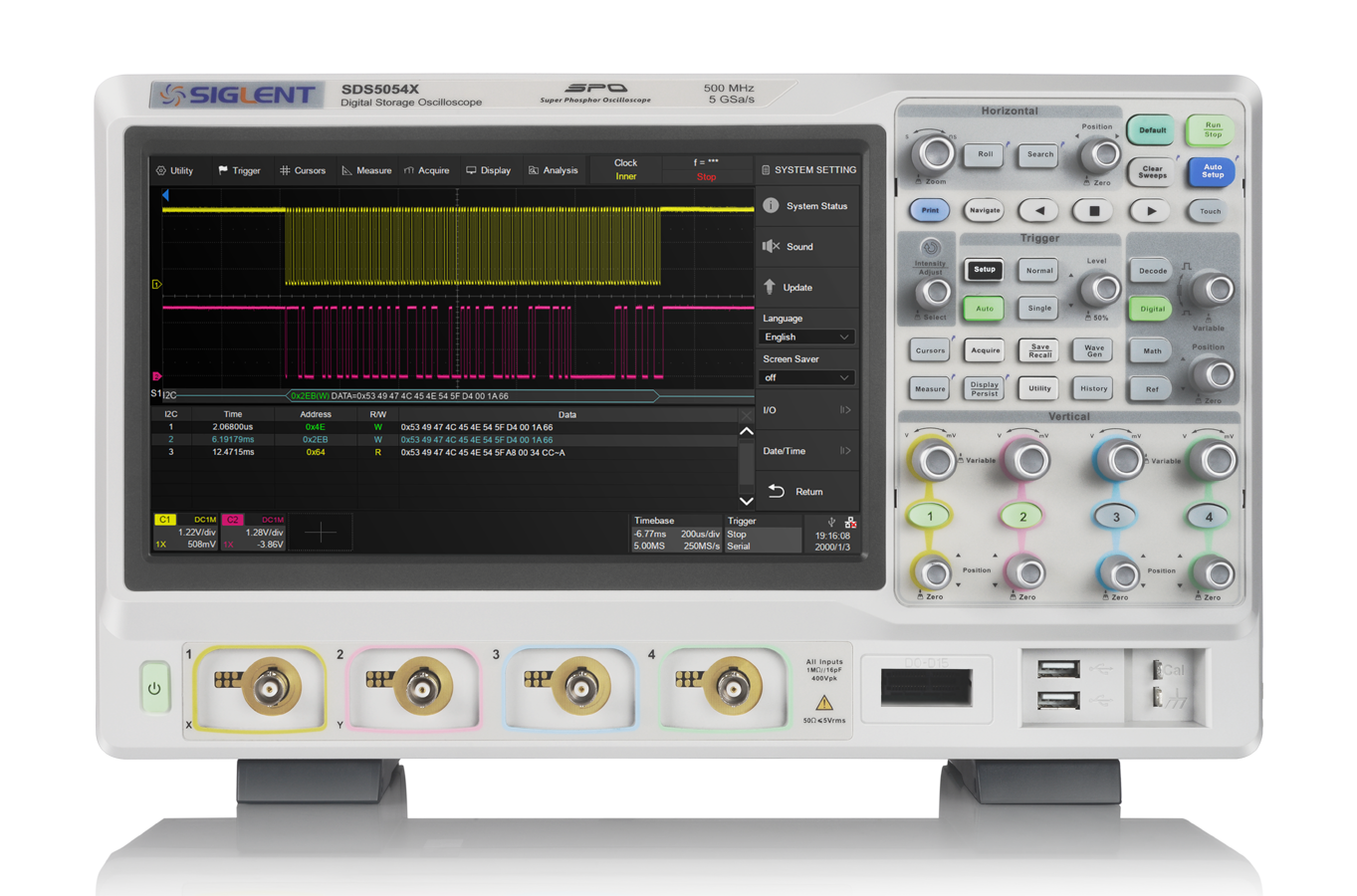This screenshot has width=1357, height=896.
Task: Open System Status info icon
Action: (771, 206)
